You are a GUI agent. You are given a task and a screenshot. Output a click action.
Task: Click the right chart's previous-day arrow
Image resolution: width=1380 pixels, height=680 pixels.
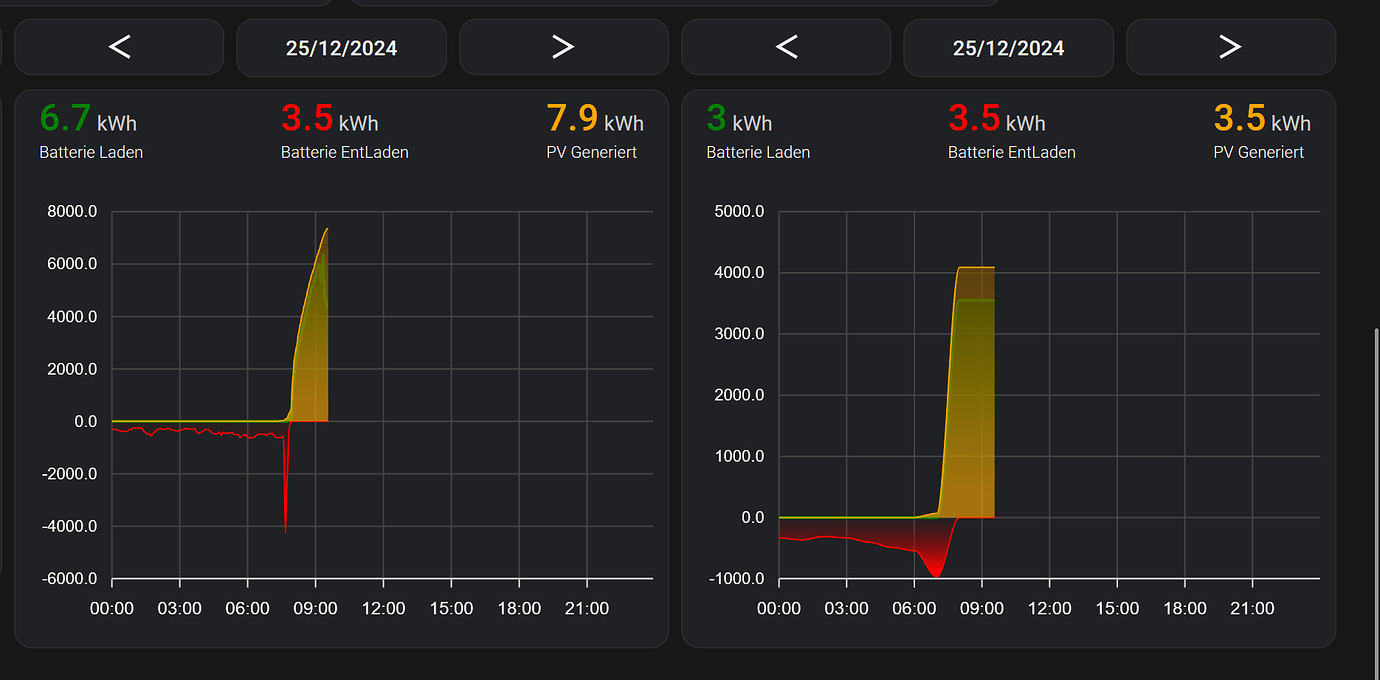pyautogui.click(x=786, y=47)
